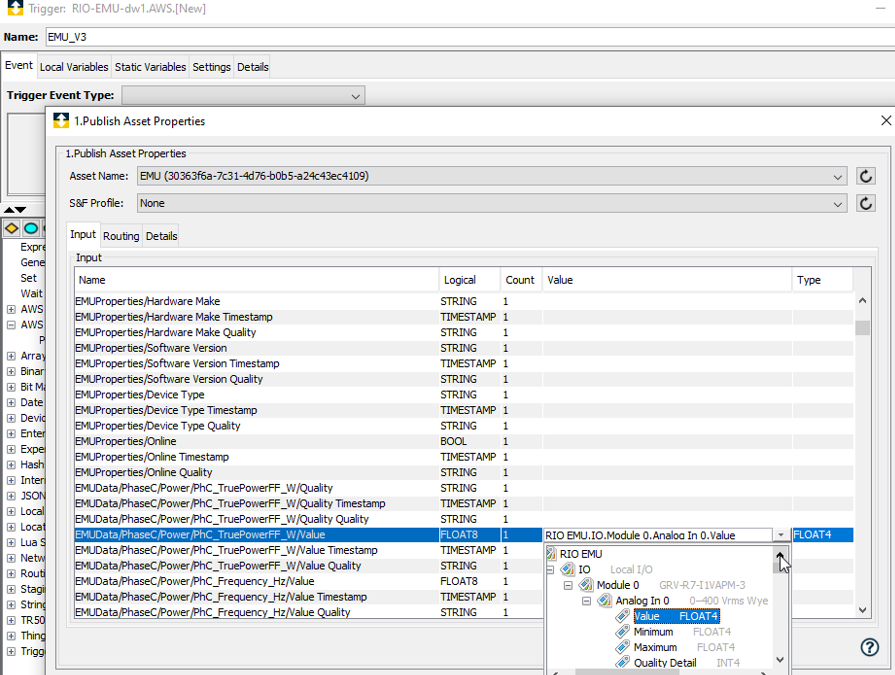The width and height of the screenshot is (895, 675).
Task: Open the help question mark icon
Action: pyautogui.click(x=869, y=647)
